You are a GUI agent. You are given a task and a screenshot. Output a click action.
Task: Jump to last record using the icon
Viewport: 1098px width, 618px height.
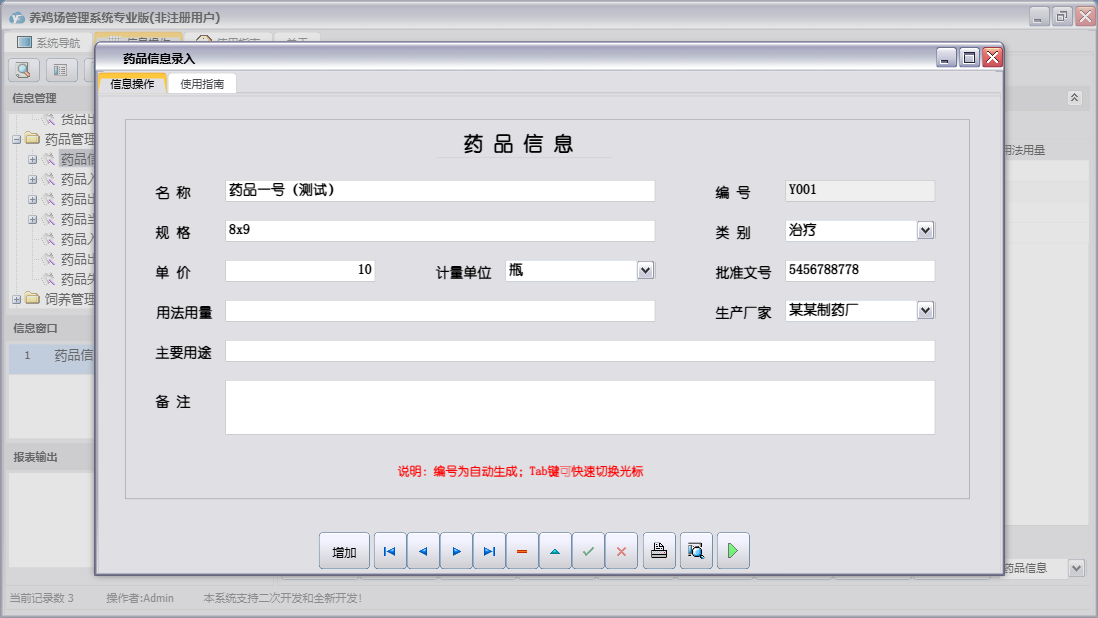pyautogui.click(x=489, y=550)
